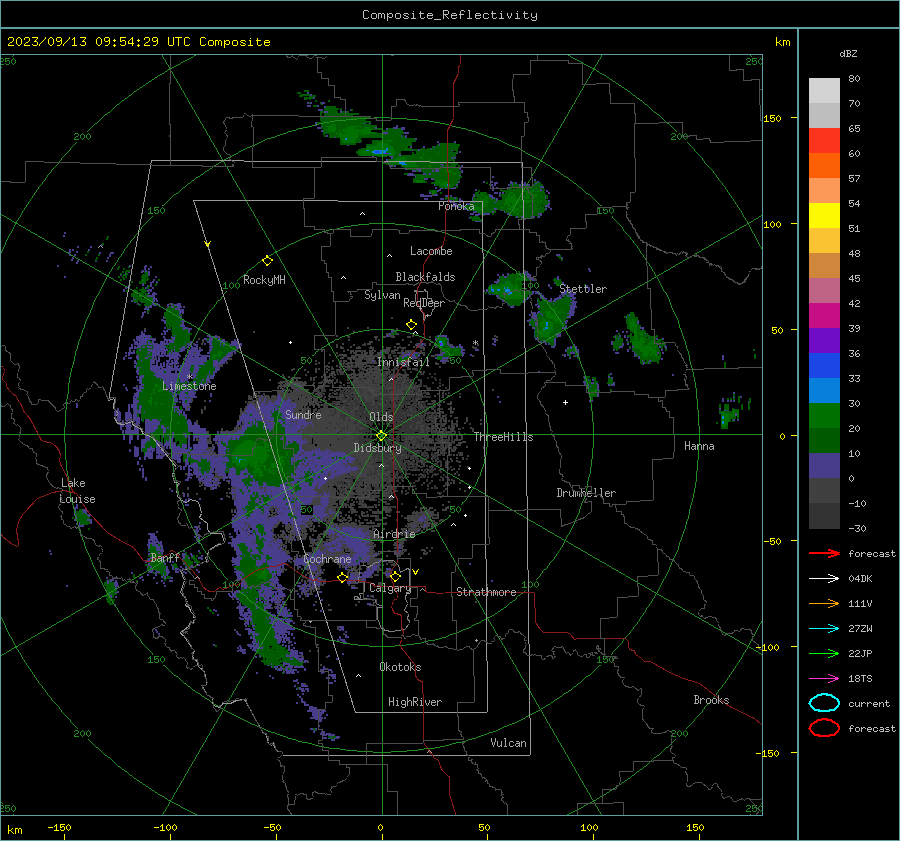
Task: Click the RockyMH label
Action: pos(264,280)
